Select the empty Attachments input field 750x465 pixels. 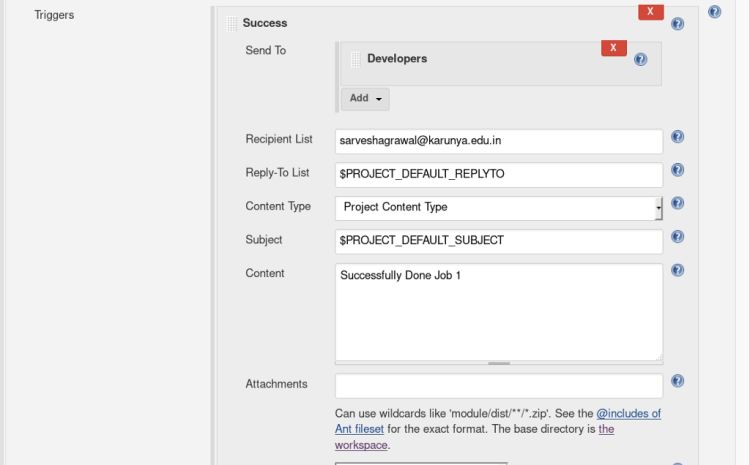(498, 385)
